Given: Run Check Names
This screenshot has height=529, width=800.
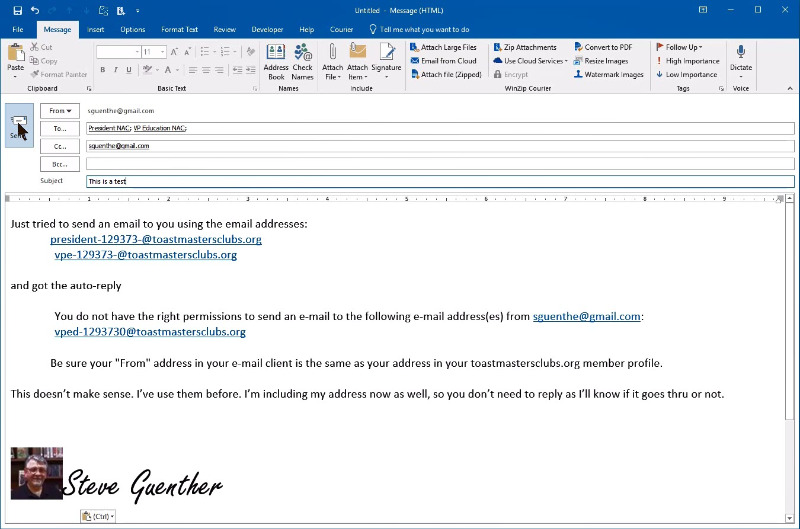Looking at the screenshot, I should (303, 62).
